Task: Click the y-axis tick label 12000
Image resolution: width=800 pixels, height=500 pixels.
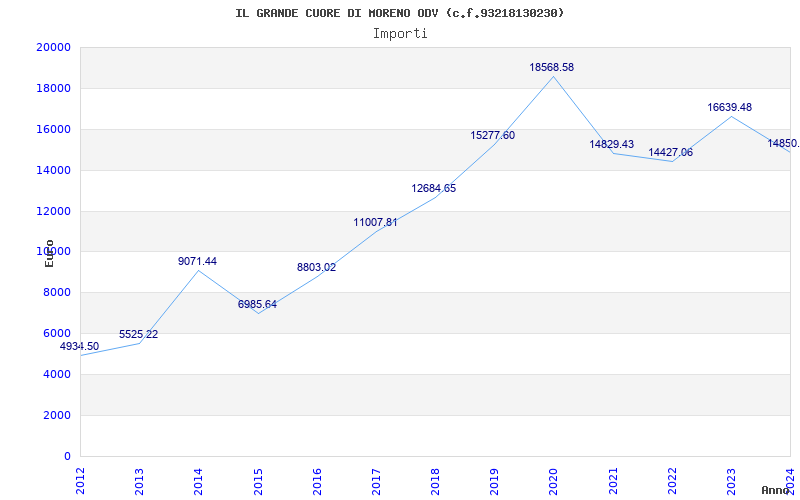Action: (54, 211)
